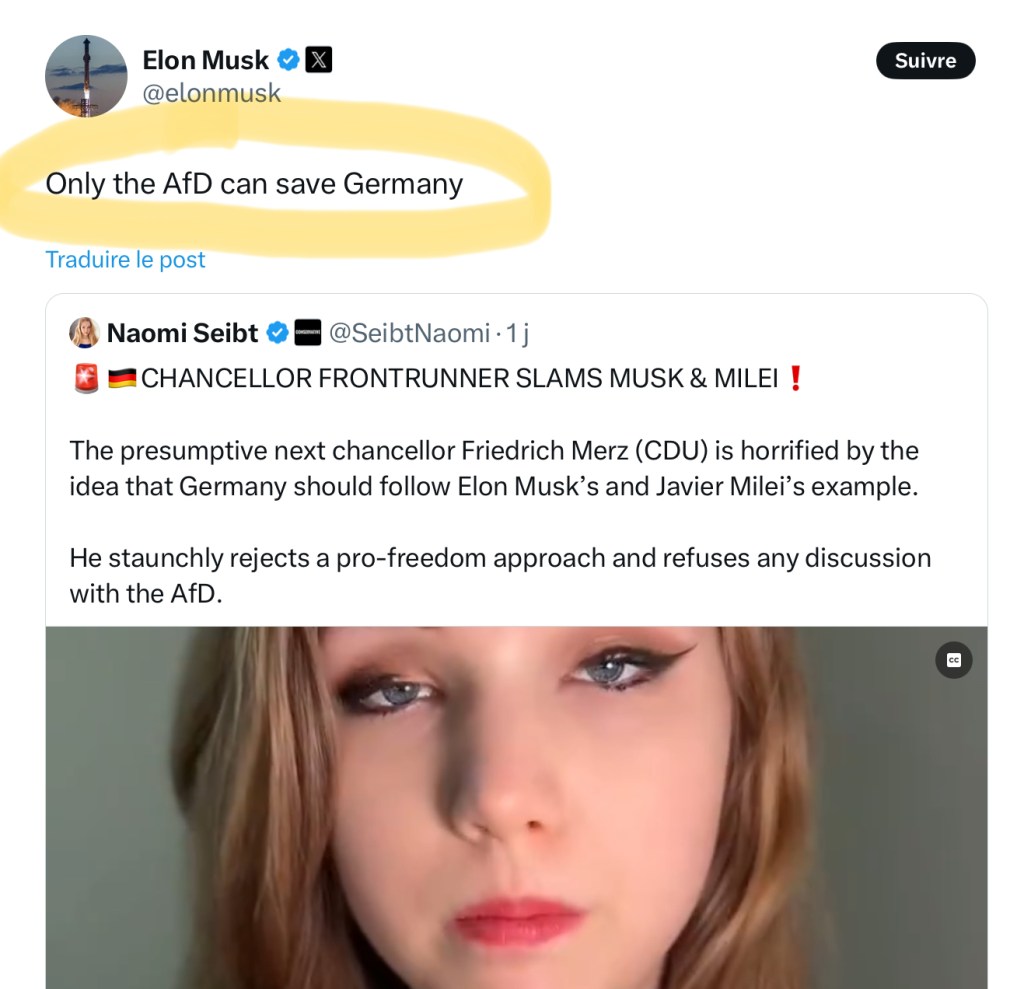Open Naomi Seibt's small profile avatar
The width and height of the screenshot is (1024, 989).
[x=84, y=333]
